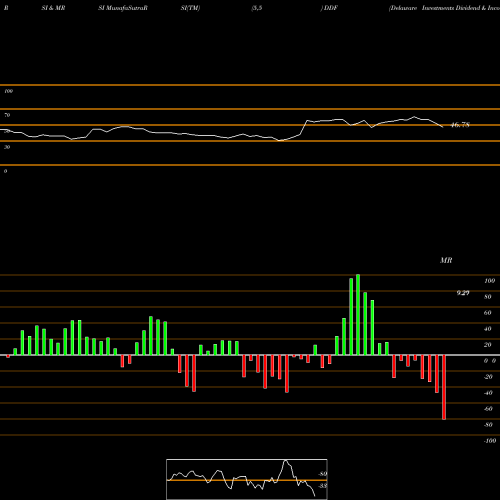The image size is (500, 500).
Task: Click the '-100' label on MR axis
Action: pyautogui.click(x=490, y=441)
